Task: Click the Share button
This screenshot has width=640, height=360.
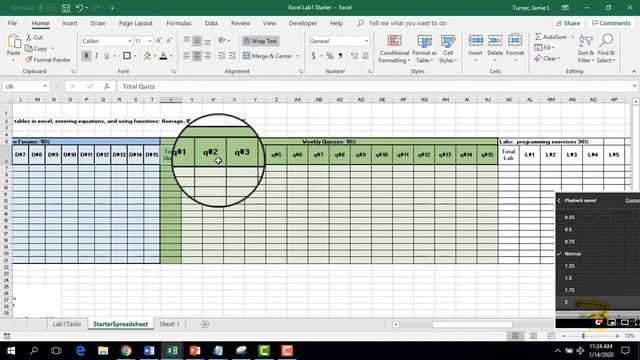Action: (x=568, y=23)
